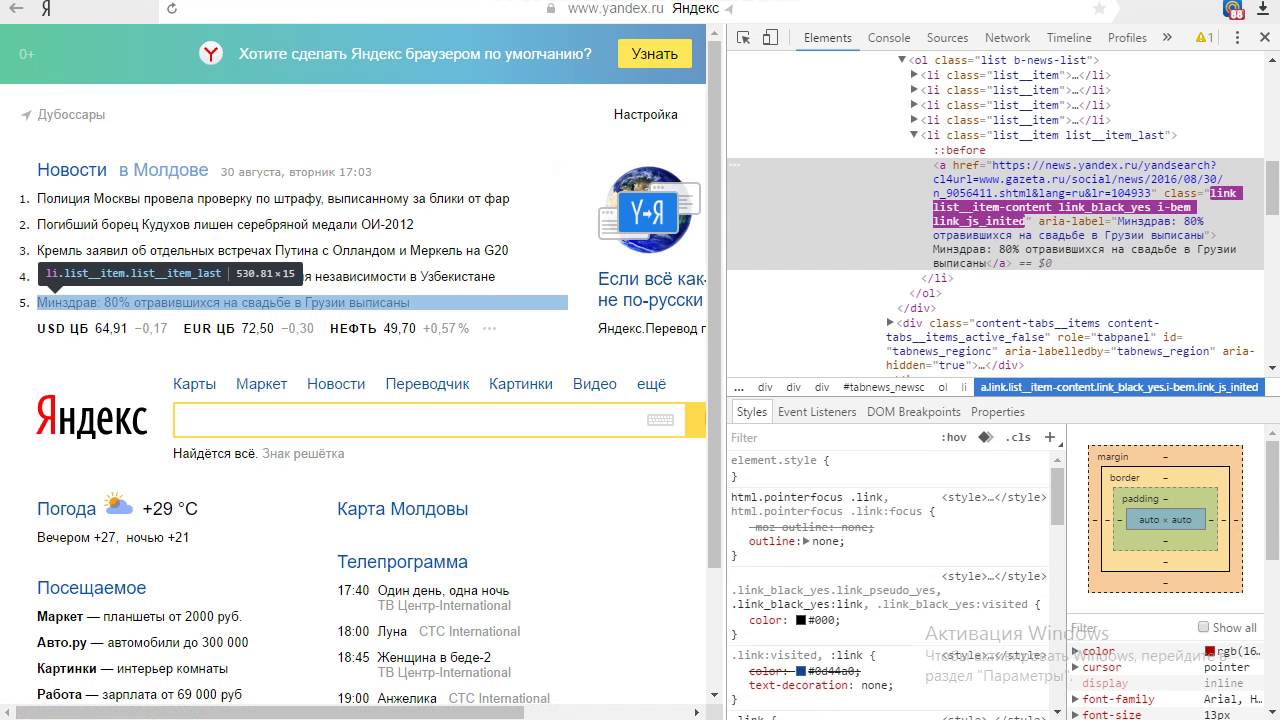Click the Дубоссары location arrow label
This screenshot has width=1280, height=720.
(x=63, y=115)
